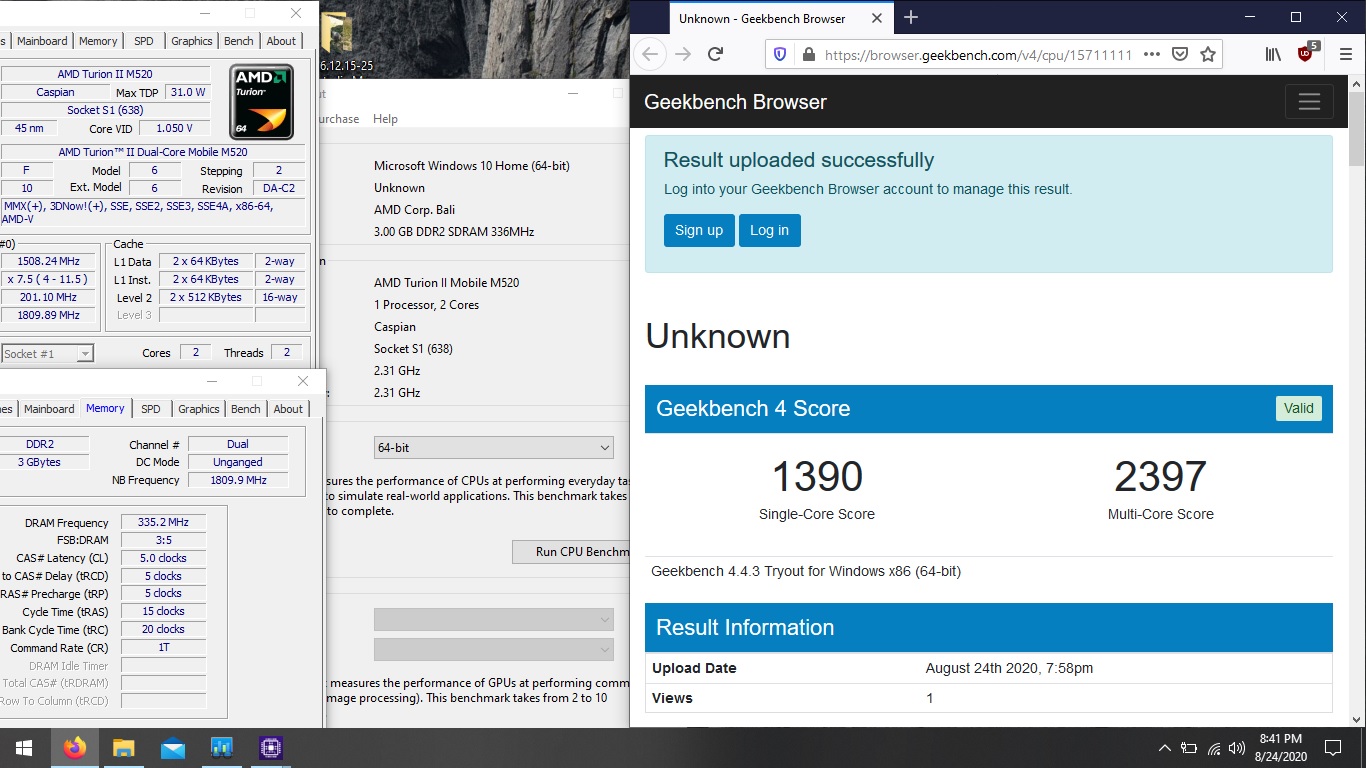The width and height of the screenshot is (1366, 768).
Task: Click the multi-core score 2397
Action: click(x=1160, y=477)
